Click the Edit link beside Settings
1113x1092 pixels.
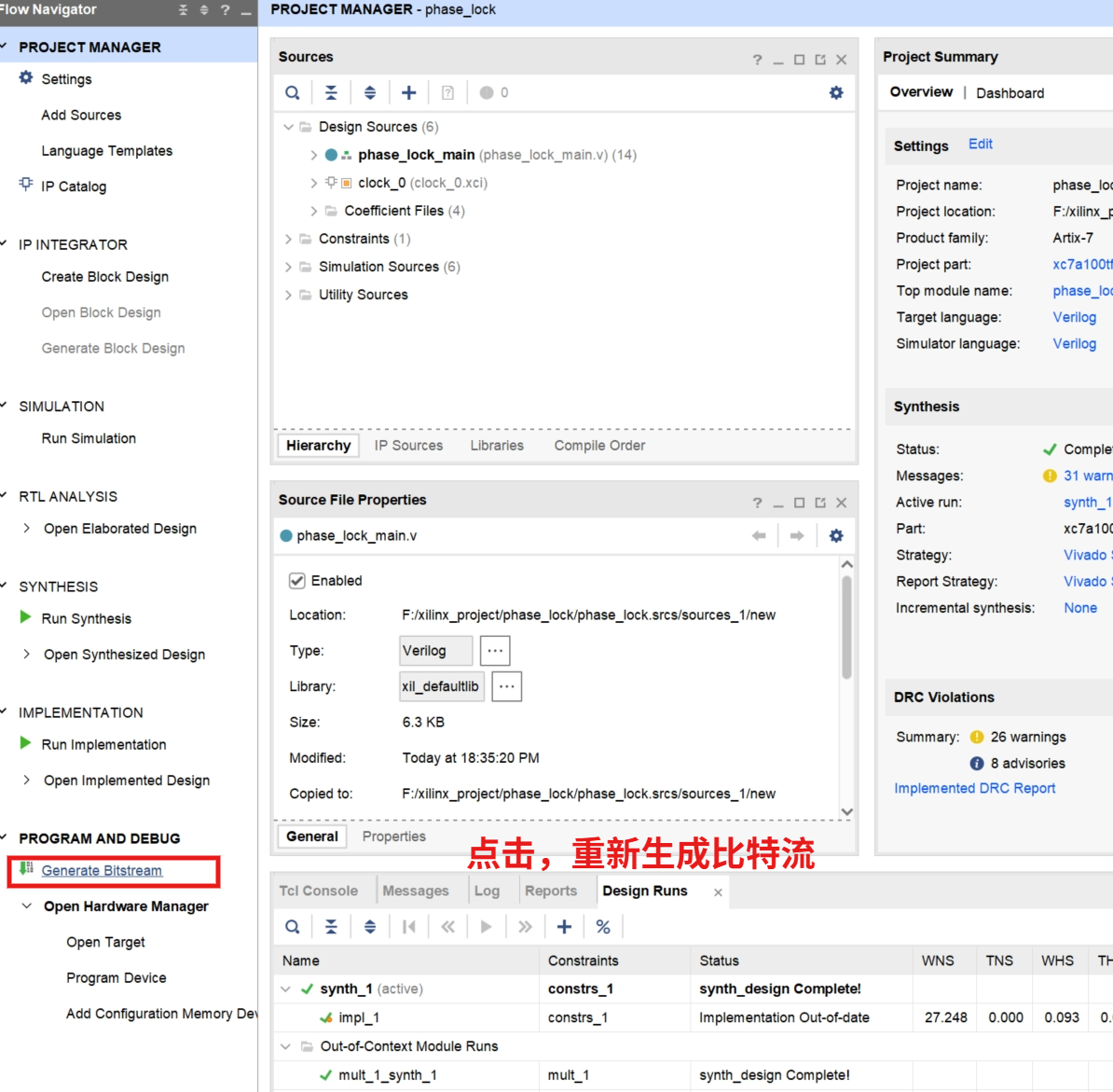(x=981, y=145)
